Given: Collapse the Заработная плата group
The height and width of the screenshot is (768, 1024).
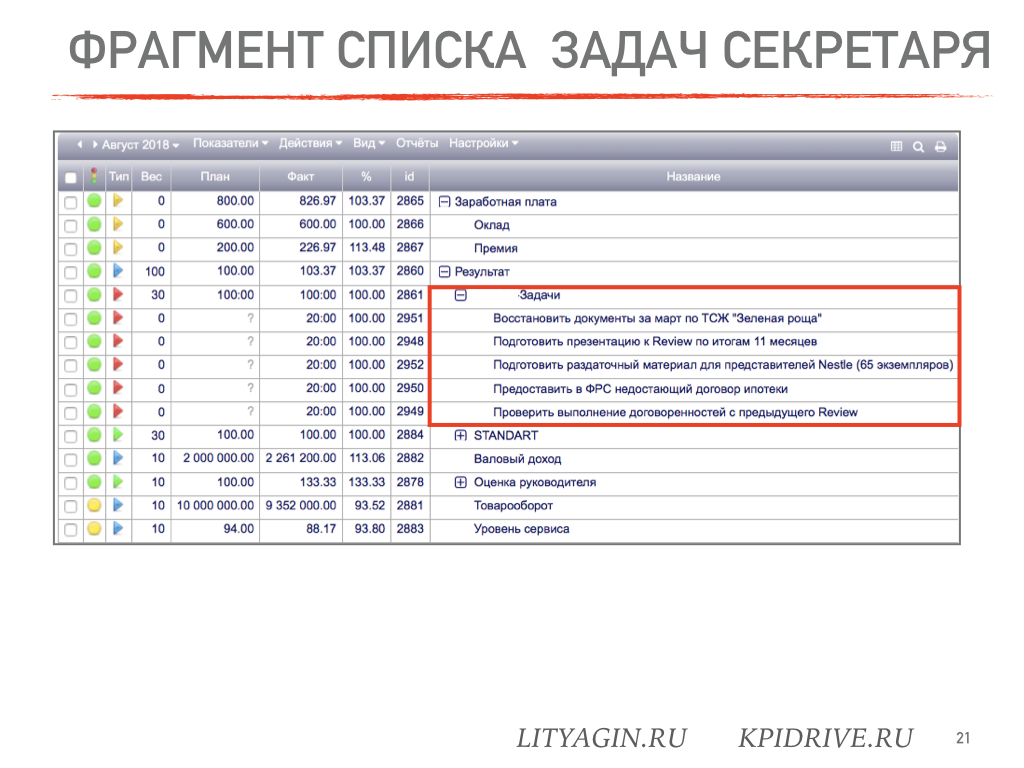Looking at the screenshot, I should click(x=444, y=202).
